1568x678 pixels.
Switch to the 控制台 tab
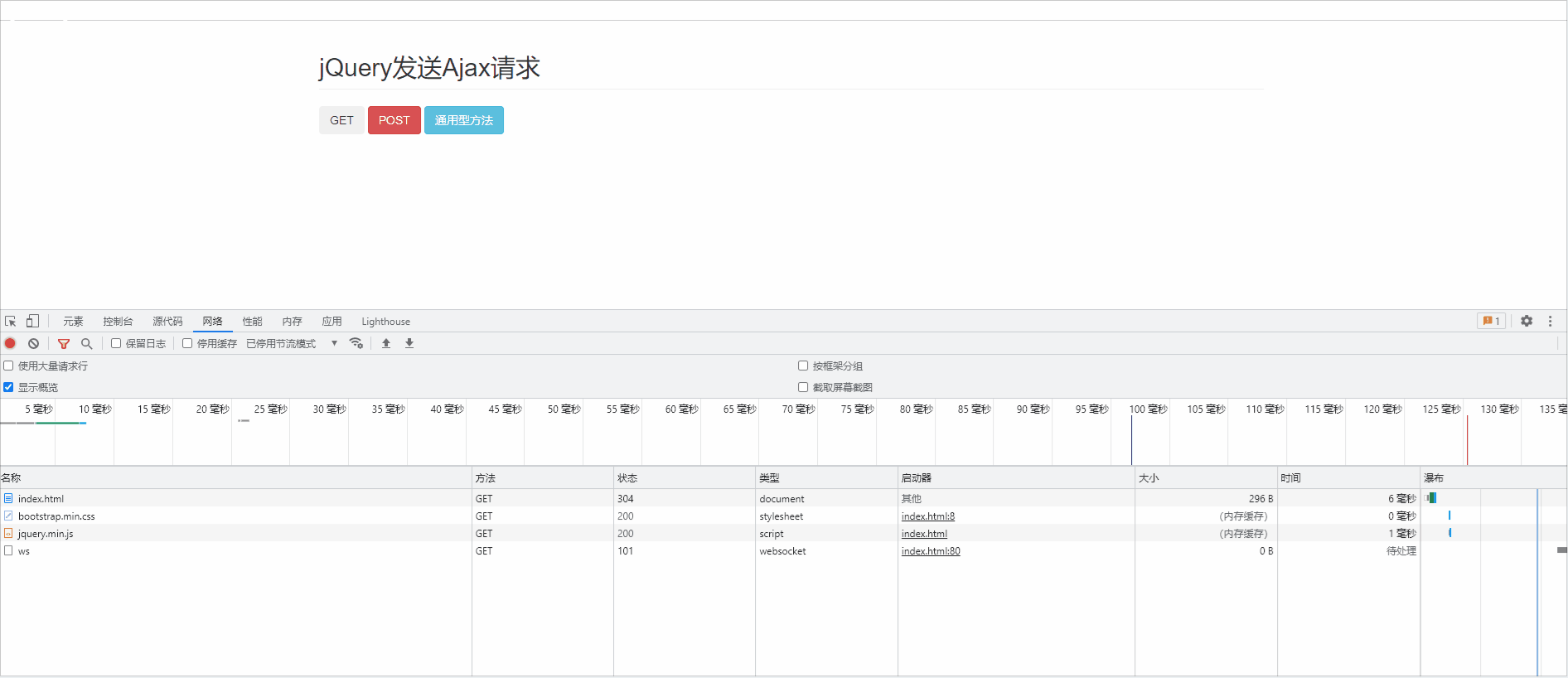click(118, 322)
